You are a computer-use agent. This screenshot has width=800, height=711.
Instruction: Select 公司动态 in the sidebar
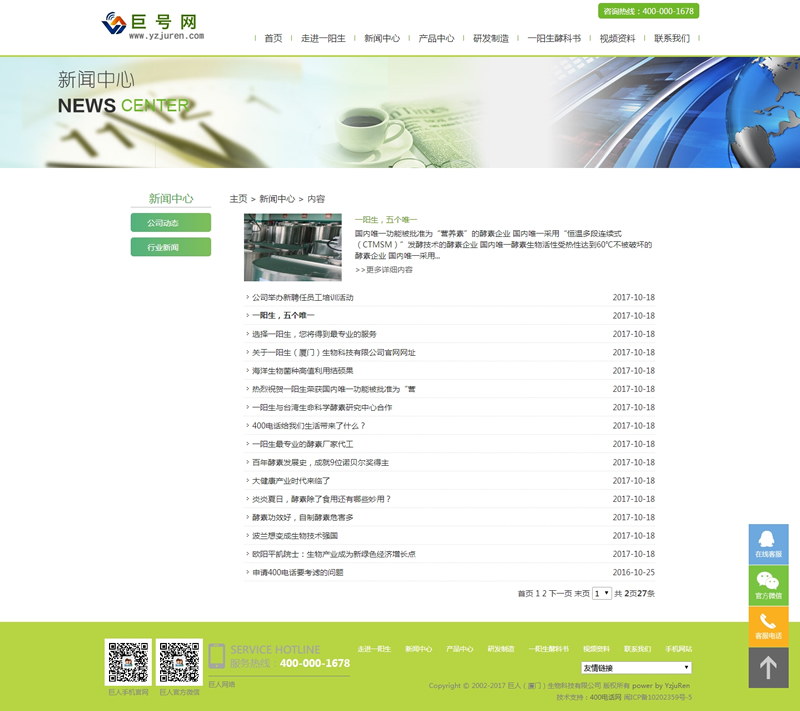(170, 223)
